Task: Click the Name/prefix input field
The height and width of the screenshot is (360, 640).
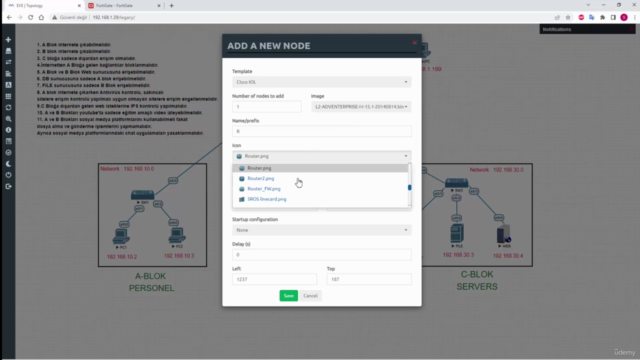Action: click(x=322, y=131)
